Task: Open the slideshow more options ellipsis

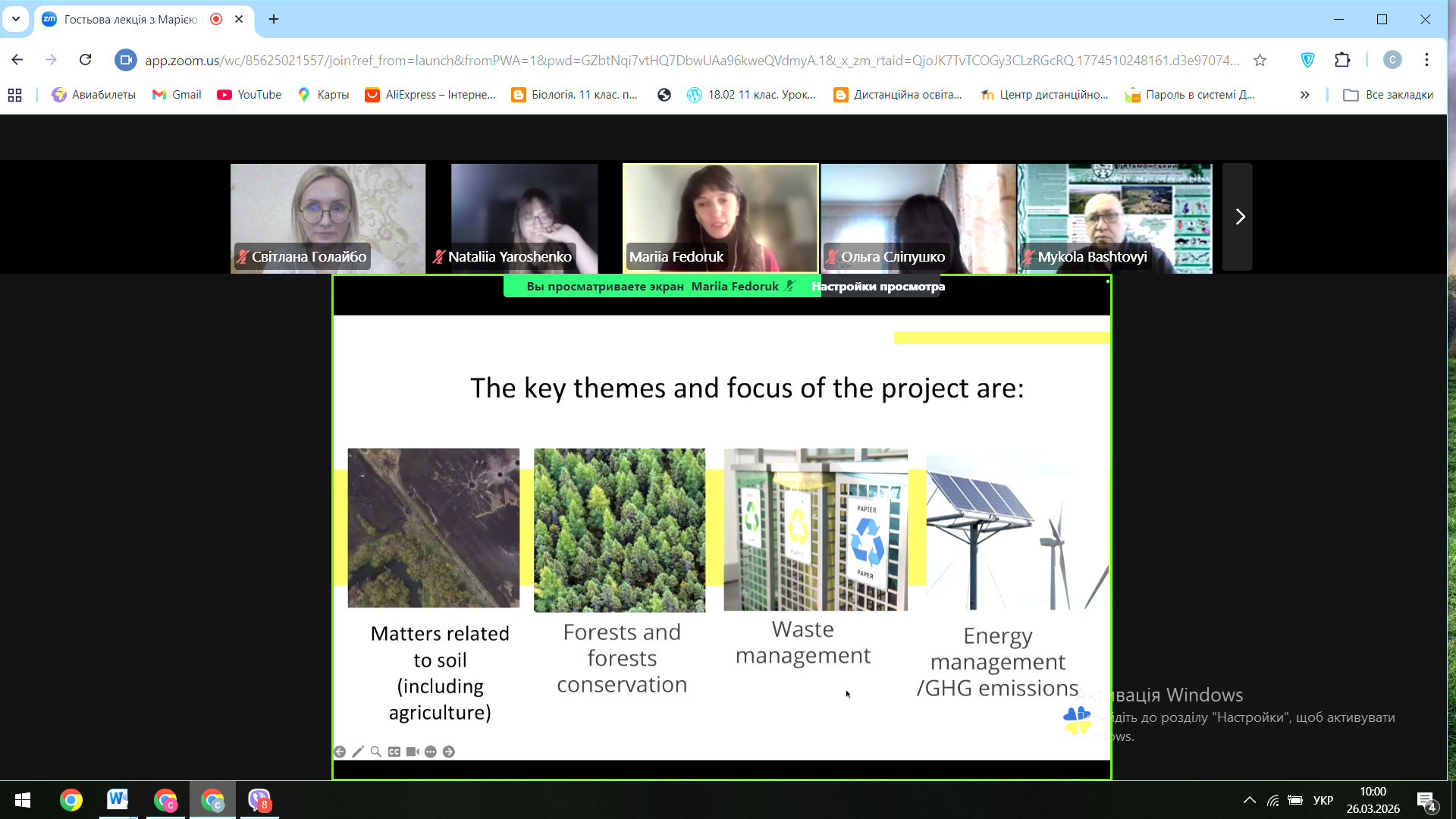Action: (431, 752)
